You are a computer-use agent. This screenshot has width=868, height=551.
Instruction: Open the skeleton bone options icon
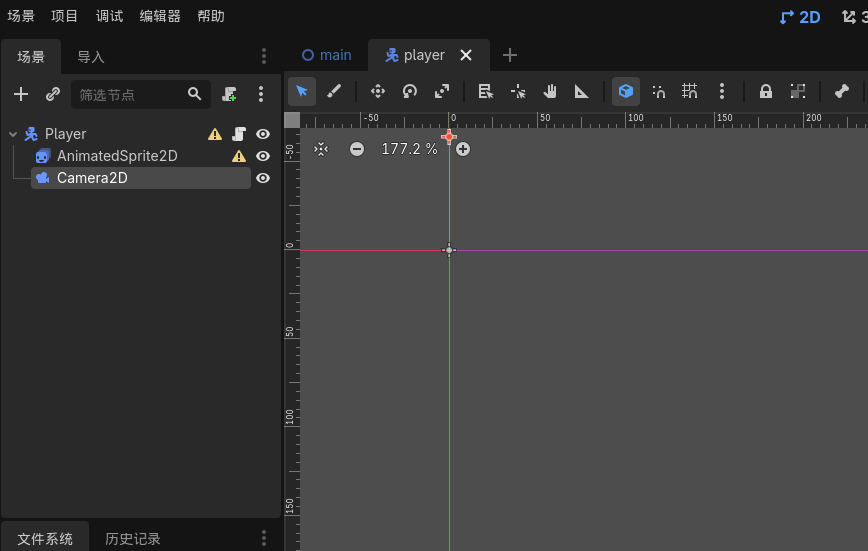[841, 91]
